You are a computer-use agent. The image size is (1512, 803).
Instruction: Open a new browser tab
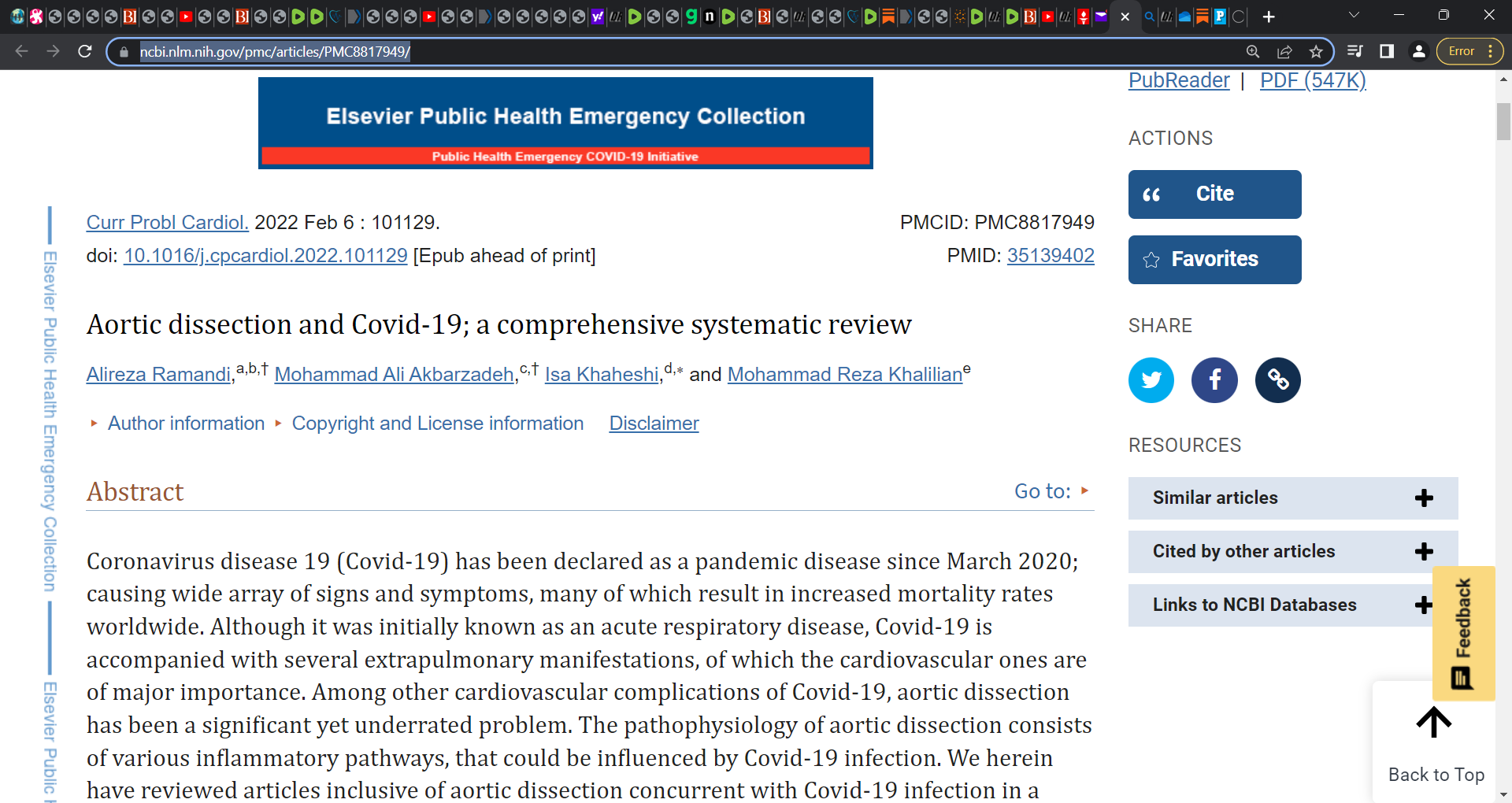pyautogui.click(x=1269, y=17)
